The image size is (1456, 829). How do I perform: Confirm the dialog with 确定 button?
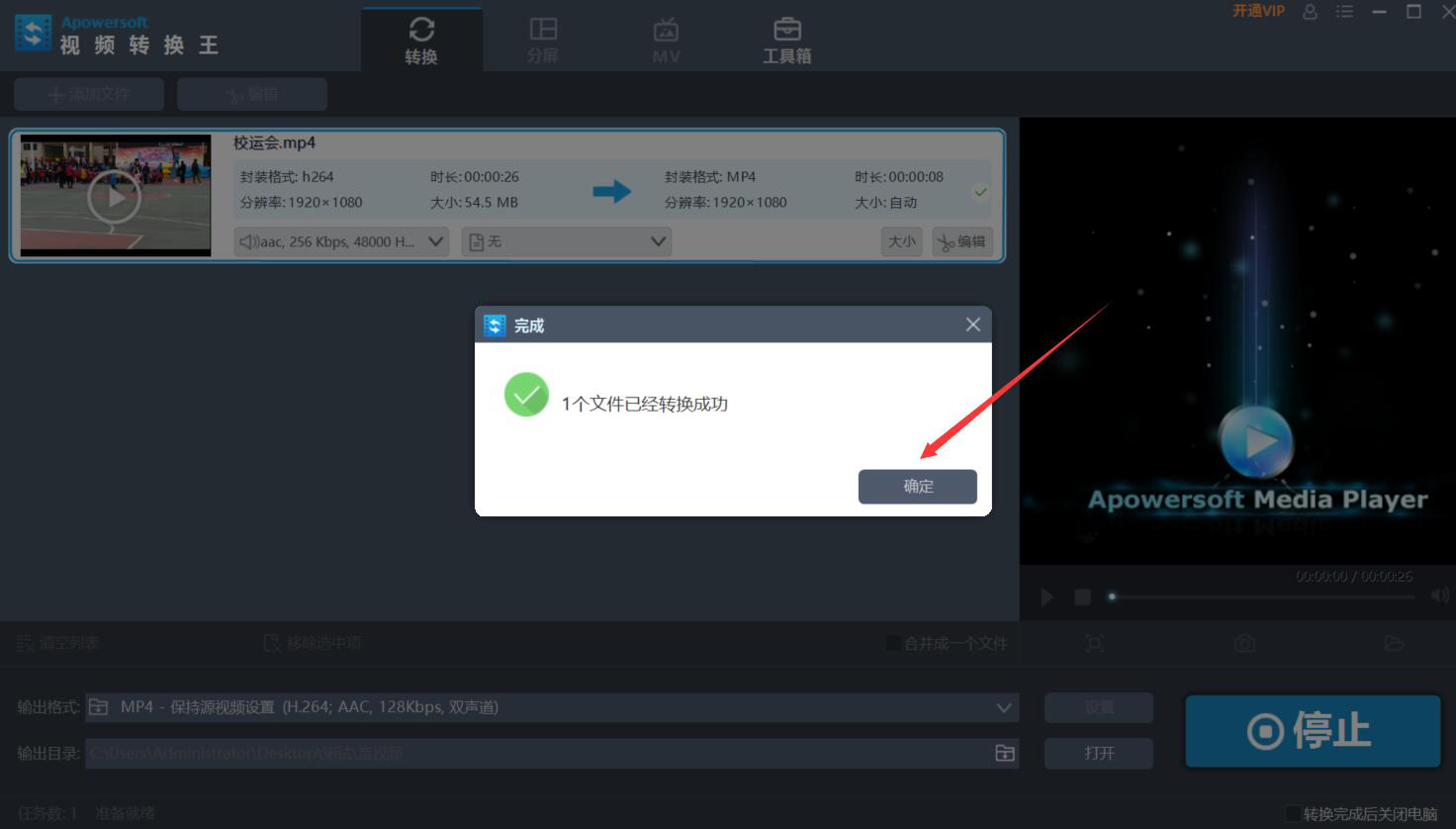917,486
